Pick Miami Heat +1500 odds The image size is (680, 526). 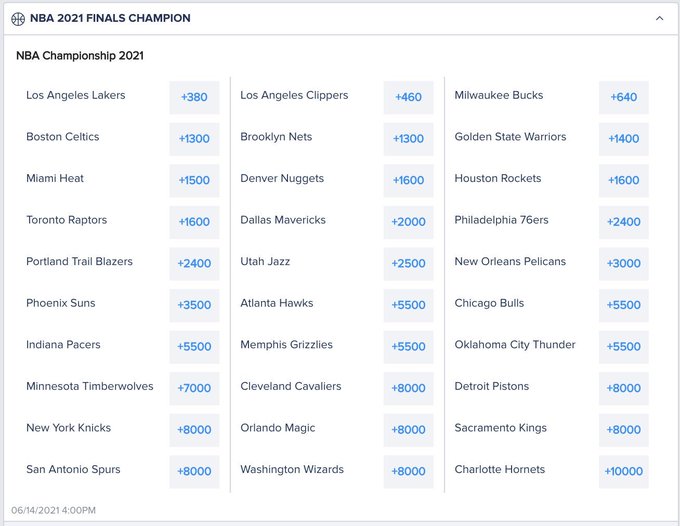(x=194, y=180)
